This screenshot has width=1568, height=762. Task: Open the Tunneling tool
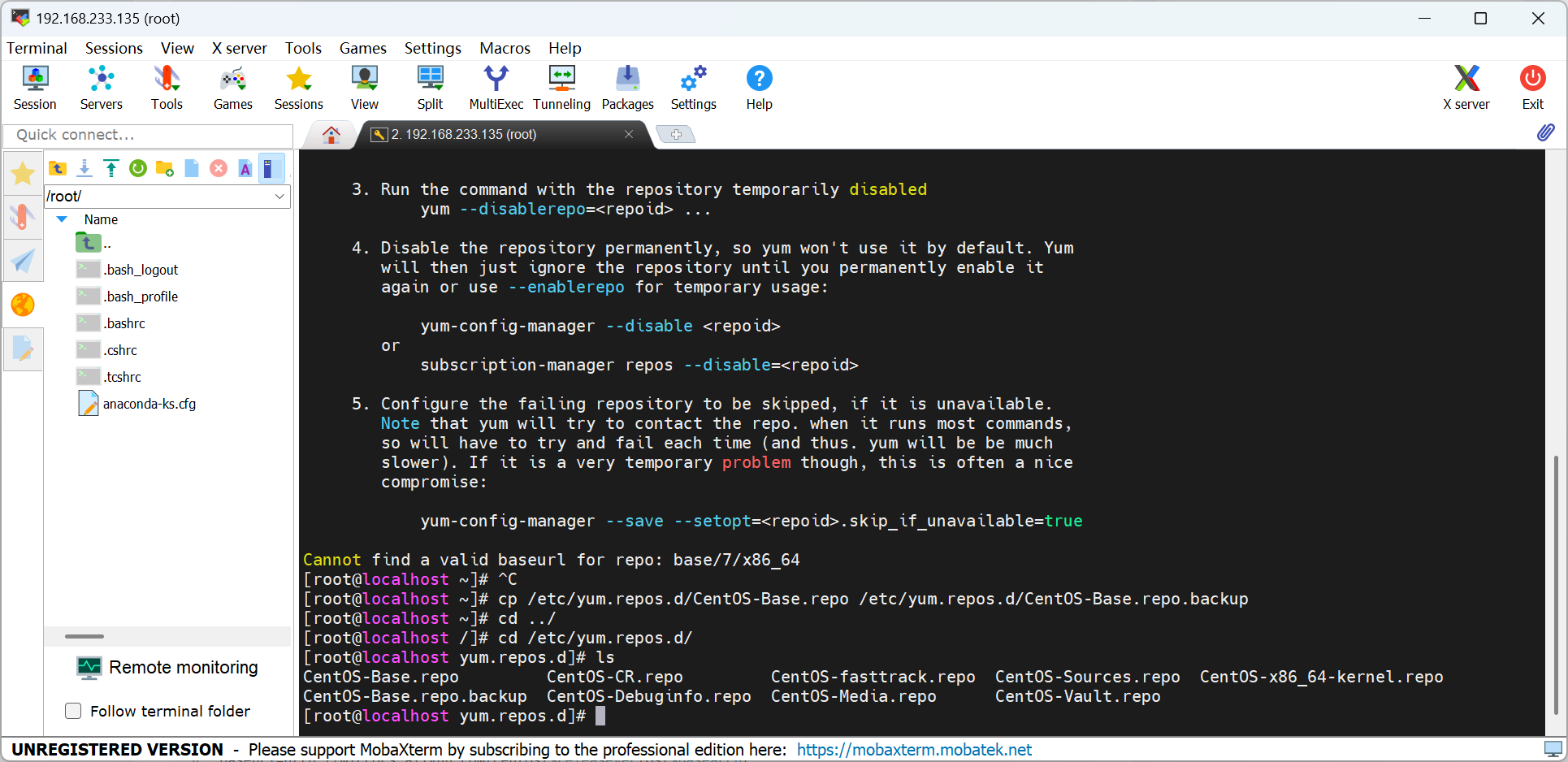(561, 87)
